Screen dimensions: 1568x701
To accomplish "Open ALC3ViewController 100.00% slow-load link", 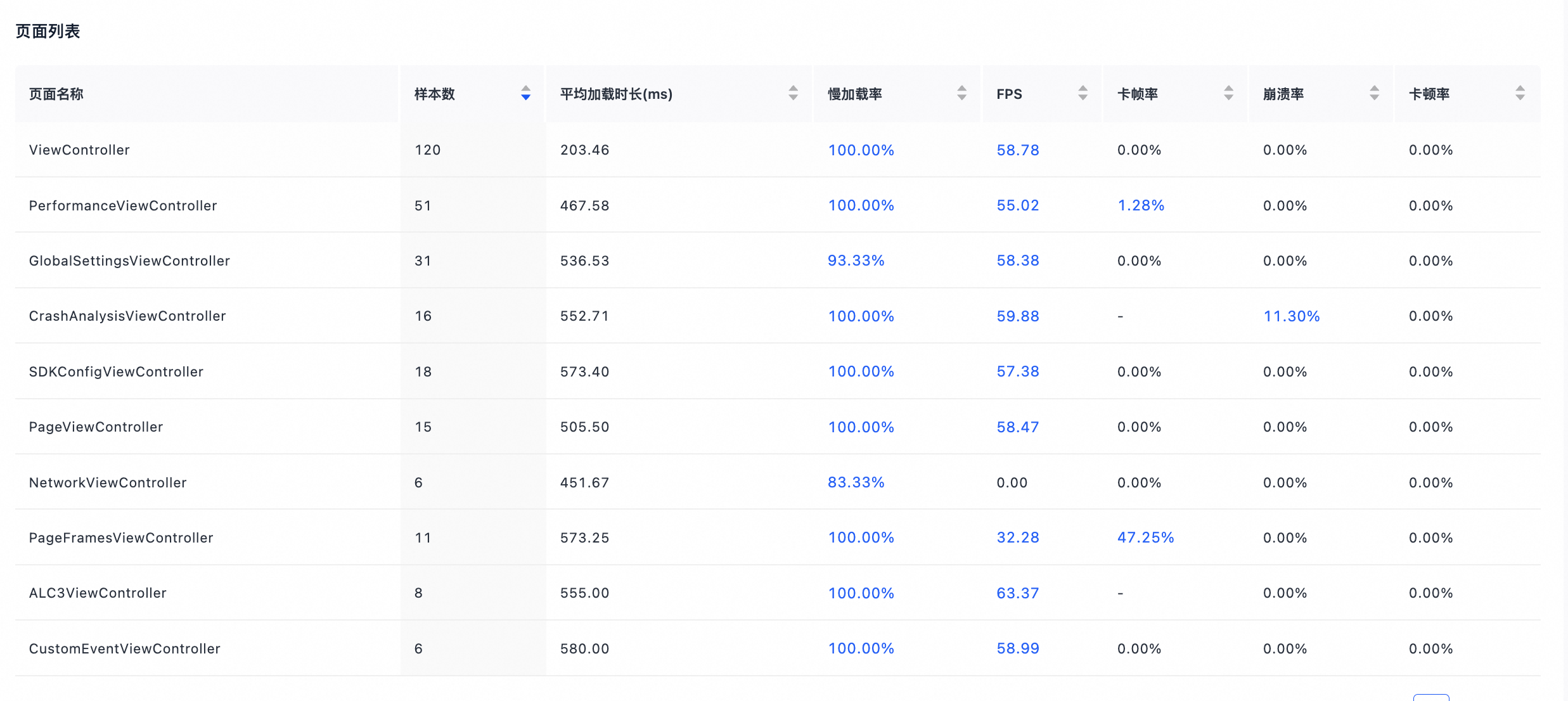I will (x=861, y=593).
